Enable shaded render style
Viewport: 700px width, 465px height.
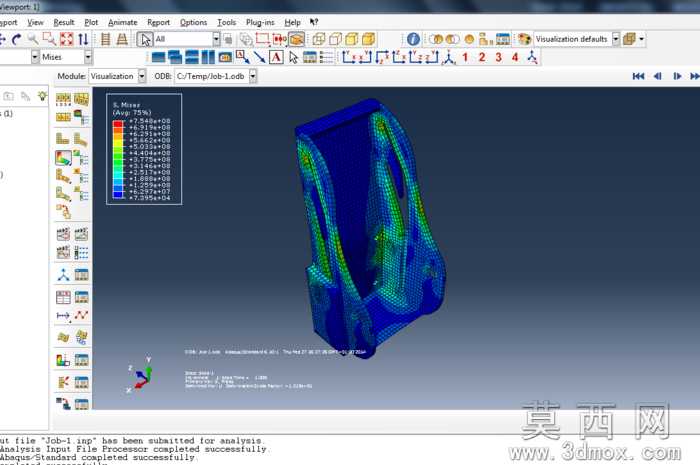pos(369,39)
